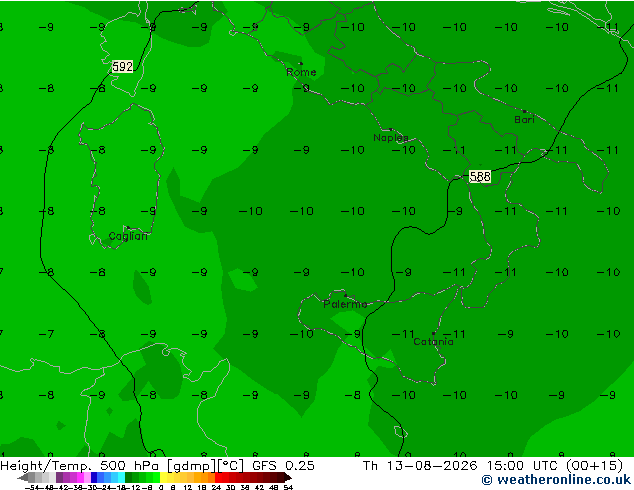Click the yellow legend swatch at 0
The image size is (634, 490).
click(163, 477)
